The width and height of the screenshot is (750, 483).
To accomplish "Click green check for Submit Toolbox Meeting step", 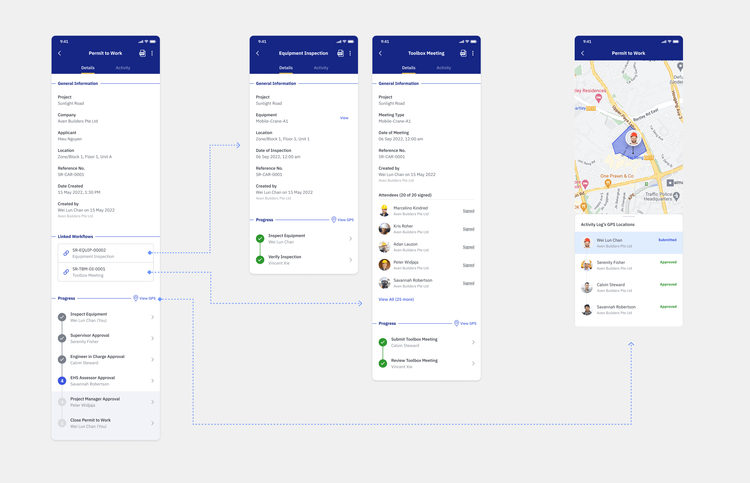I will [x=383, y=342].
